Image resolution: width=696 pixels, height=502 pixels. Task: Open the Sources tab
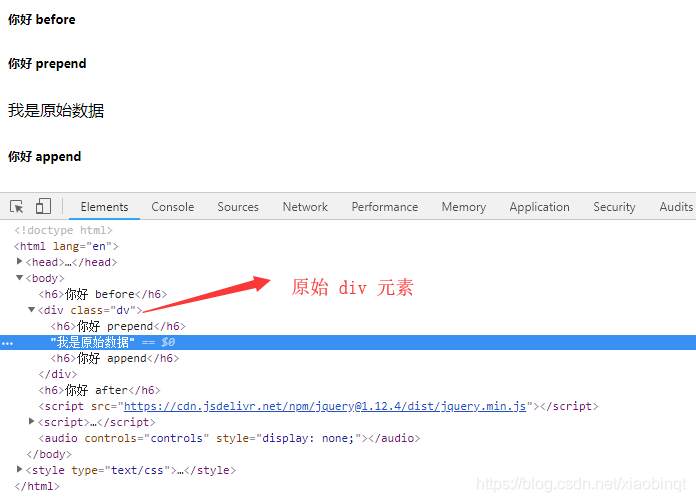point(238,207)
